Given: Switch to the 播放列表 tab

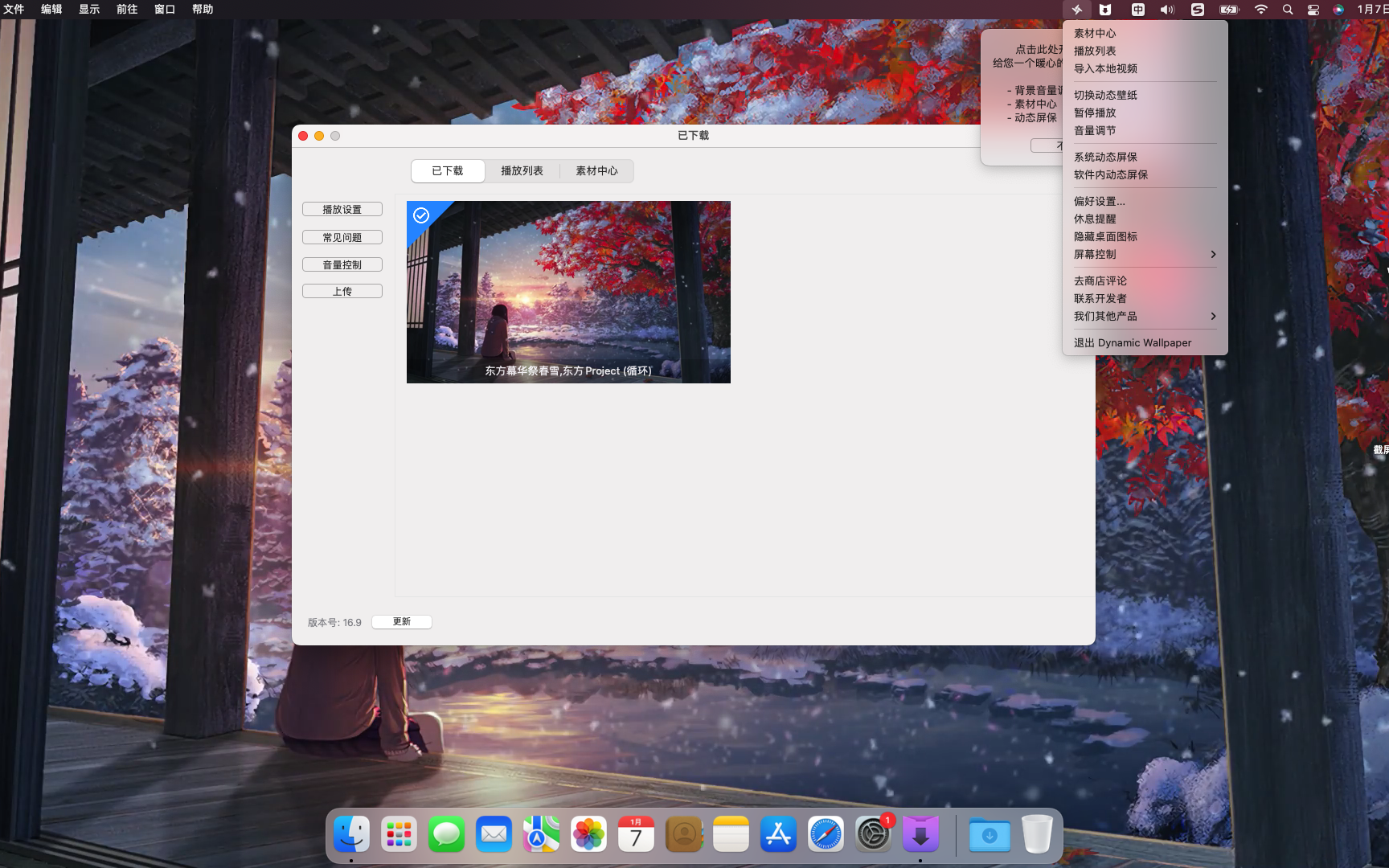Looking at the screenshot, I should 522,171.
